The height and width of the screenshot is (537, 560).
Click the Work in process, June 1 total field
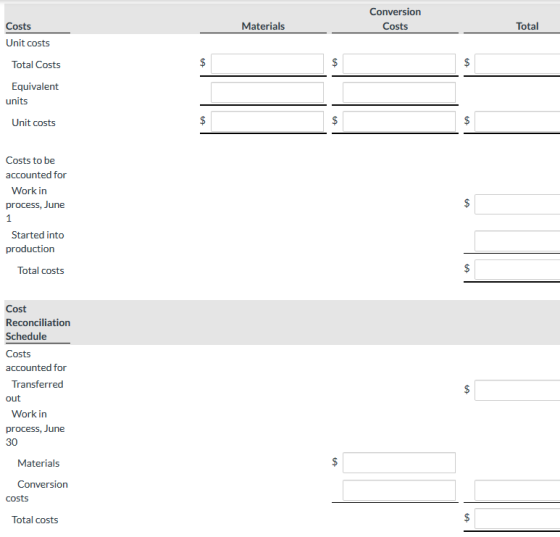pos(517,204)
